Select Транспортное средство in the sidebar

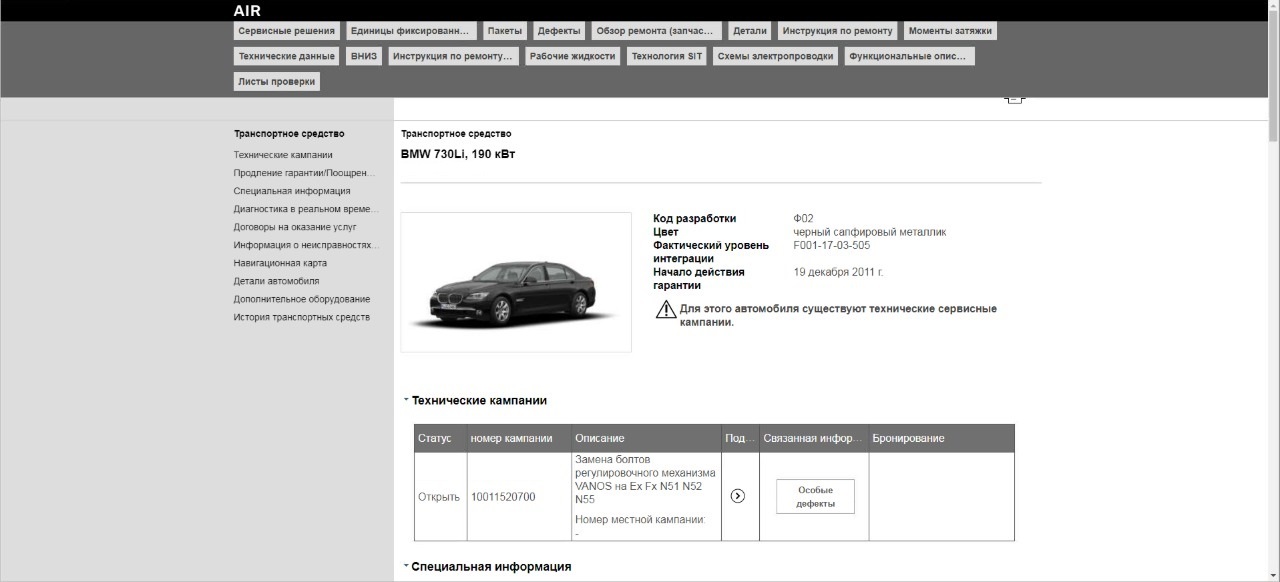(x=289, y=133)
